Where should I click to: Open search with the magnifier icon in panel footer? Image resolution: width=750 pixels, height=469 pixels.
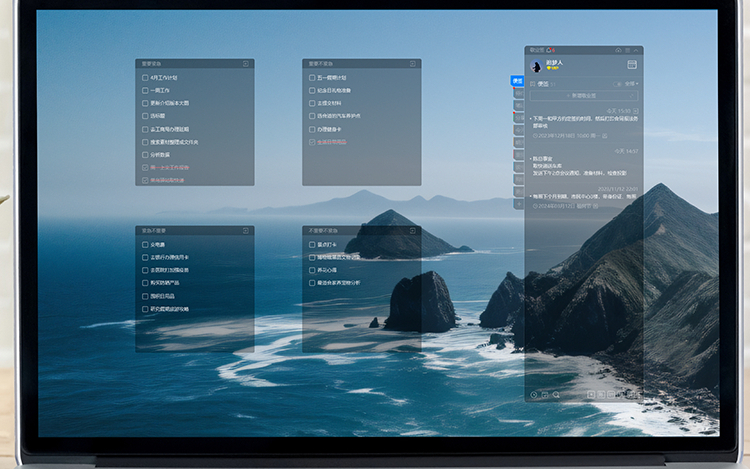(x=557, y=395)
